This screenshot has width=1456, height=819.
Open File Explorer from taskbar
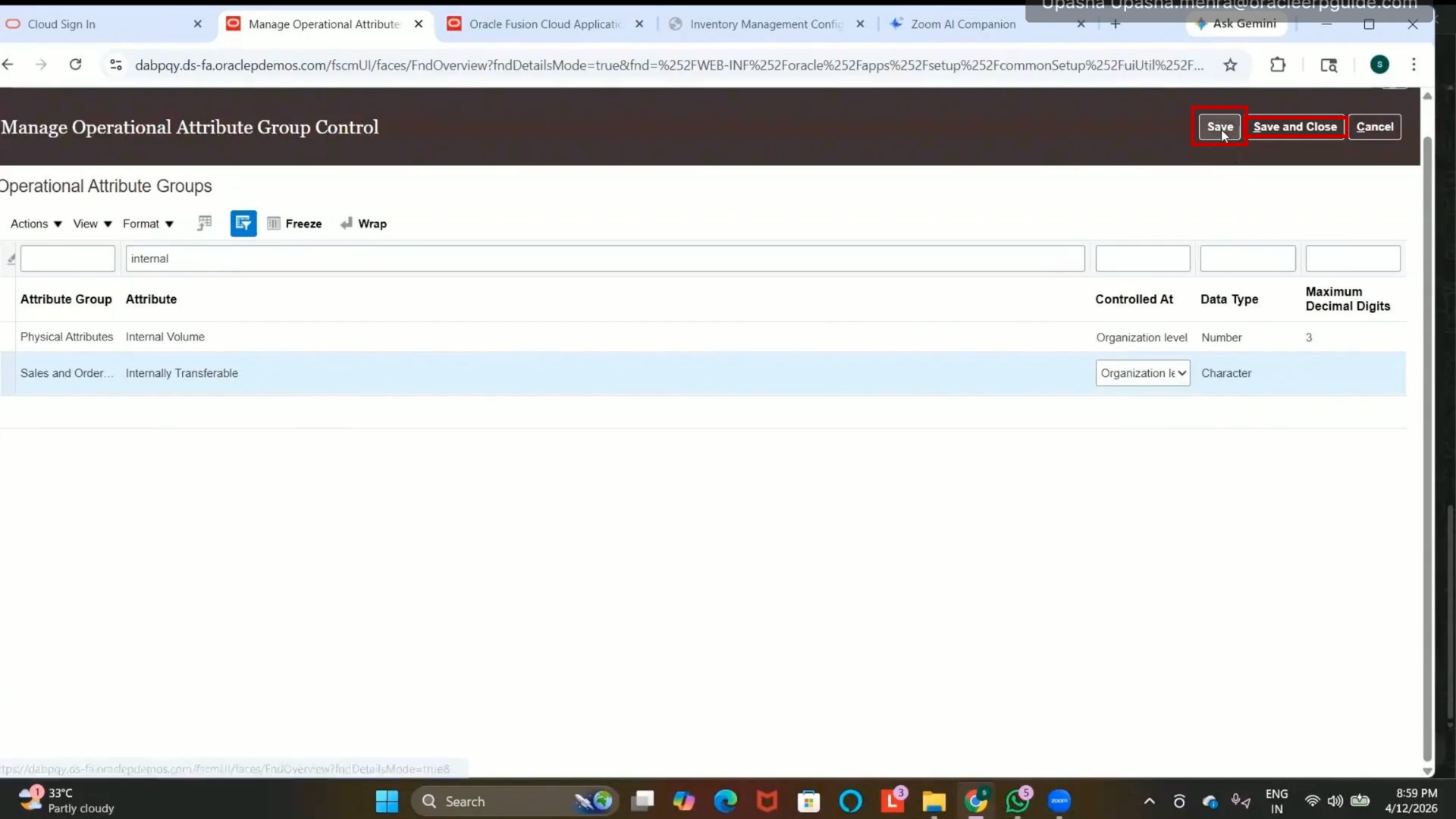pyautogui.click(x=934, y=802)
